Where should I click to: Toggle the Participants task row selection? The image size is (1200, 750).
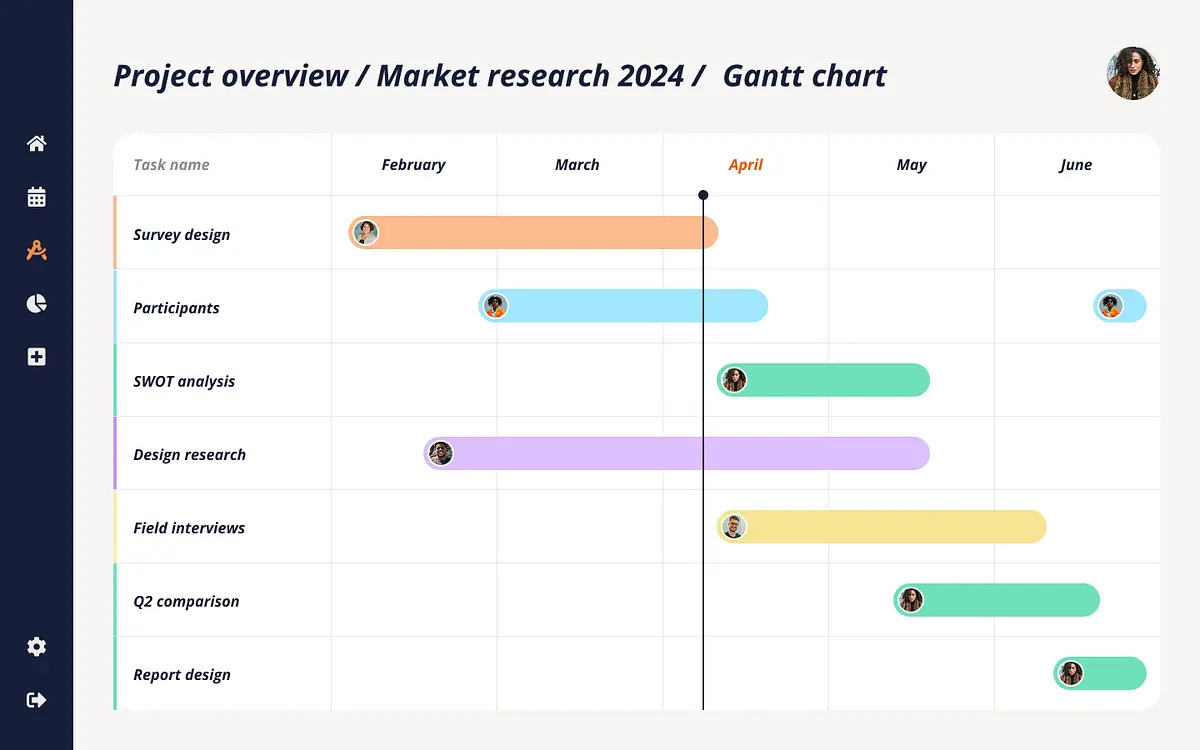[176, 307]
